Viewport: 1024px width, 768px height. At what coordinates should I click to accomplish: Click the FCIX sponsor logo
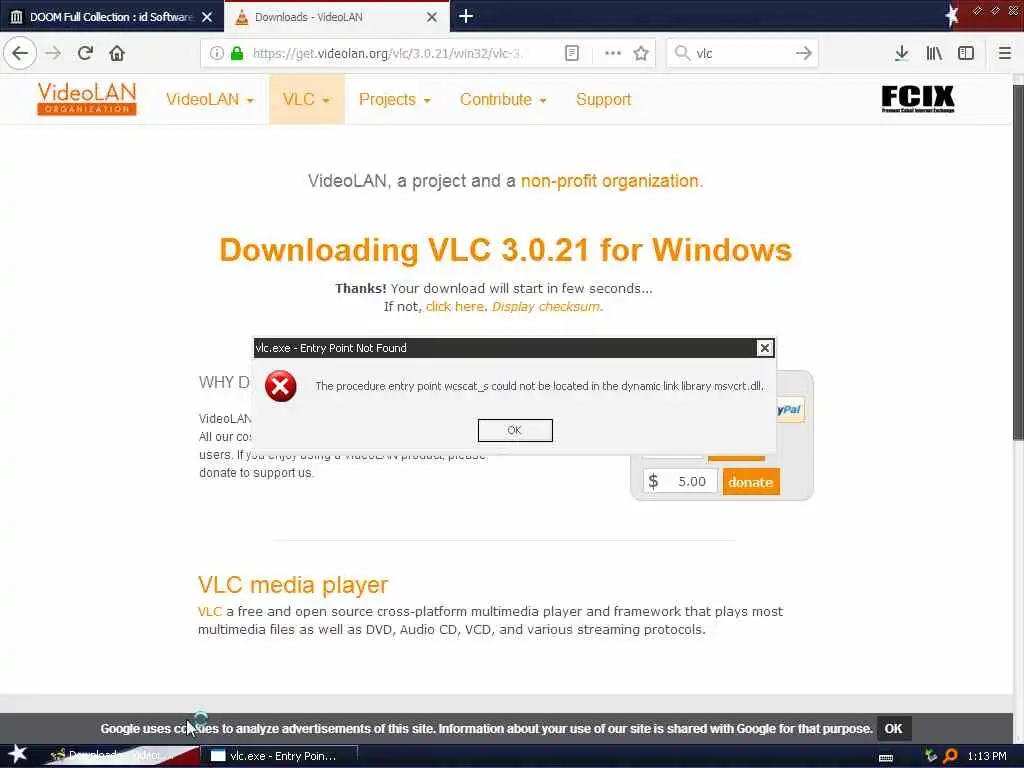point(918,99)
